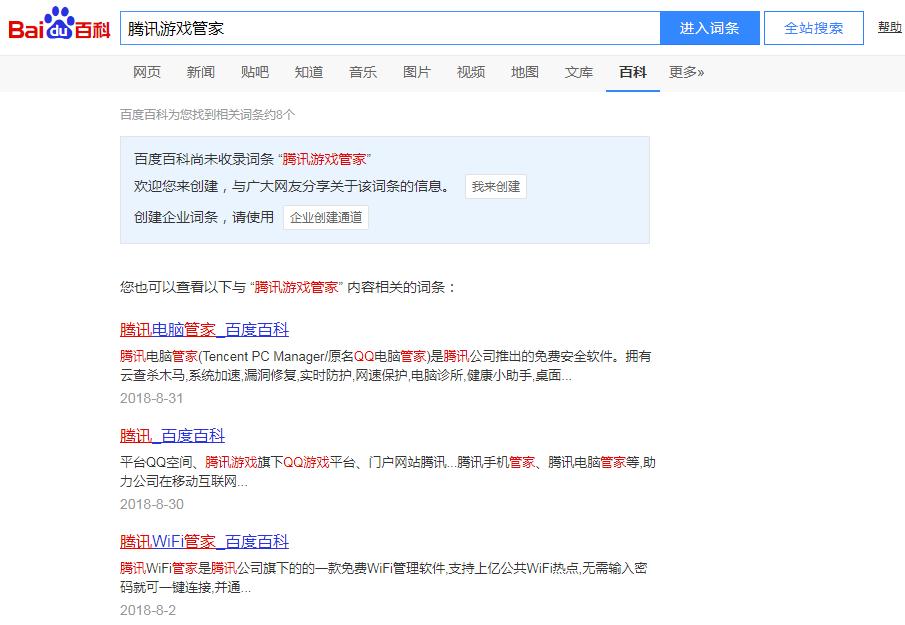The width and height of the screenshot is (905, 625).
Task: Open the 音乐 section
Action: (x=363, y=72)
